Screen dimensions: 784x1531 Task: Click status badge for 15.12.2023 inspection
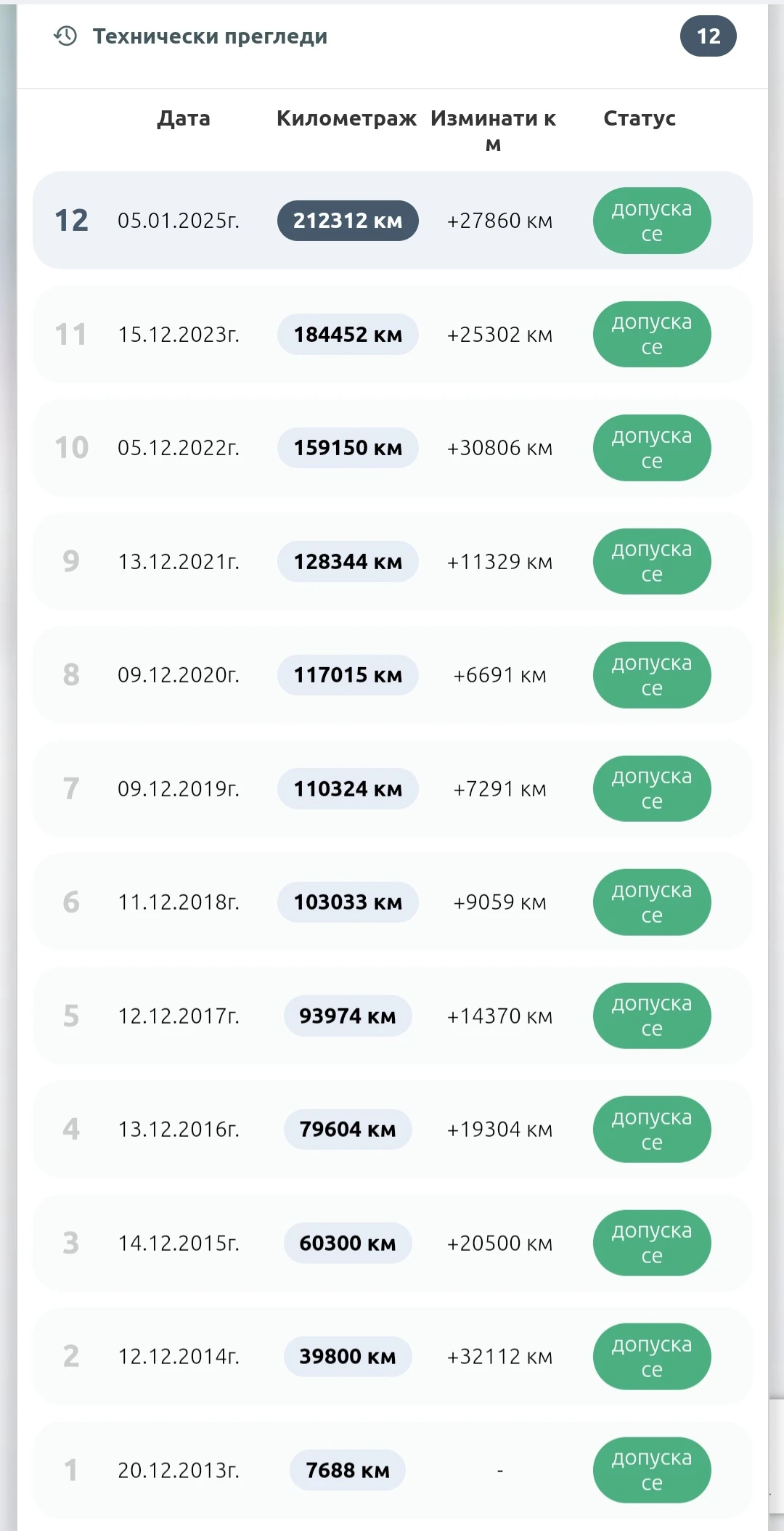[x=651, y=335]
